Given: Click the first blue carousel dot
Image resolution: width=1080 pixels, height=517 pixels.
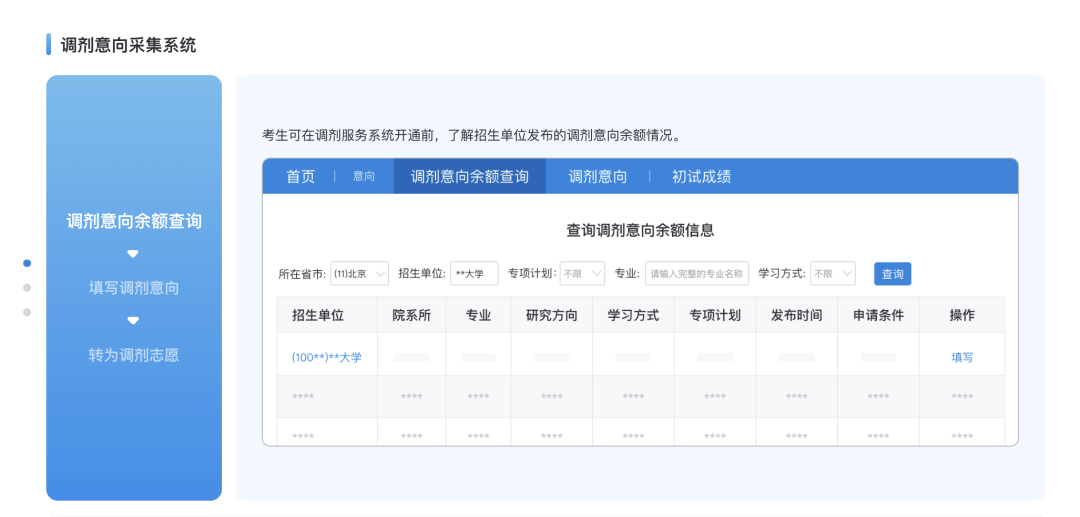Looking at the screenshot, I should (x=27, y=263).
